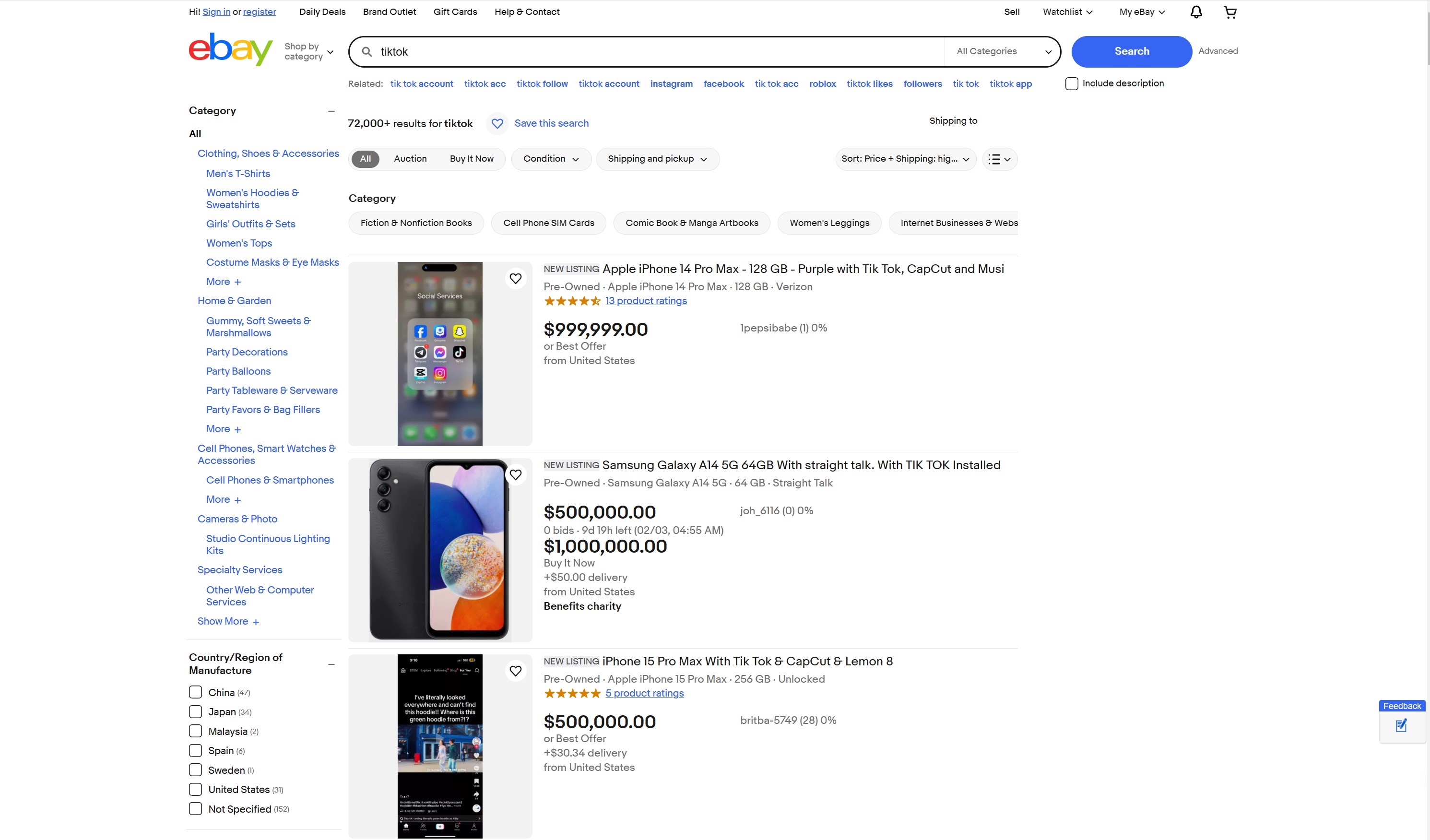Enable the Include description checkbox
1430x840 pixels.
tap(1071, 83)
